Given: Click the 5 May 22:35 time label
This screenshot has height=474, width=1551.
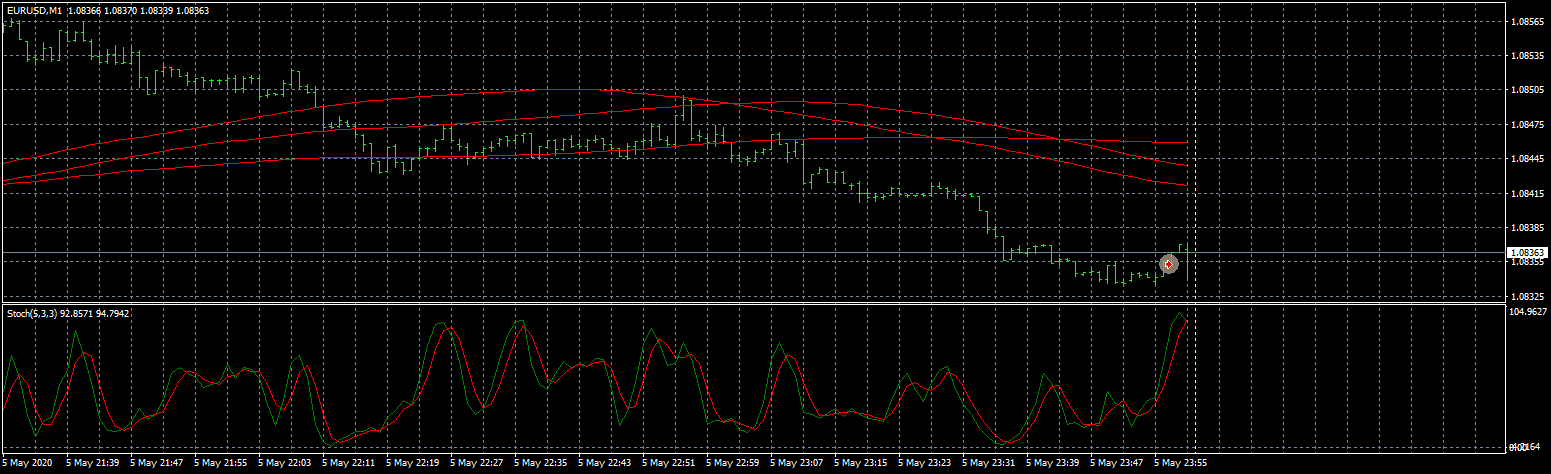Looking at the screenshot, I should click(541, 463).
